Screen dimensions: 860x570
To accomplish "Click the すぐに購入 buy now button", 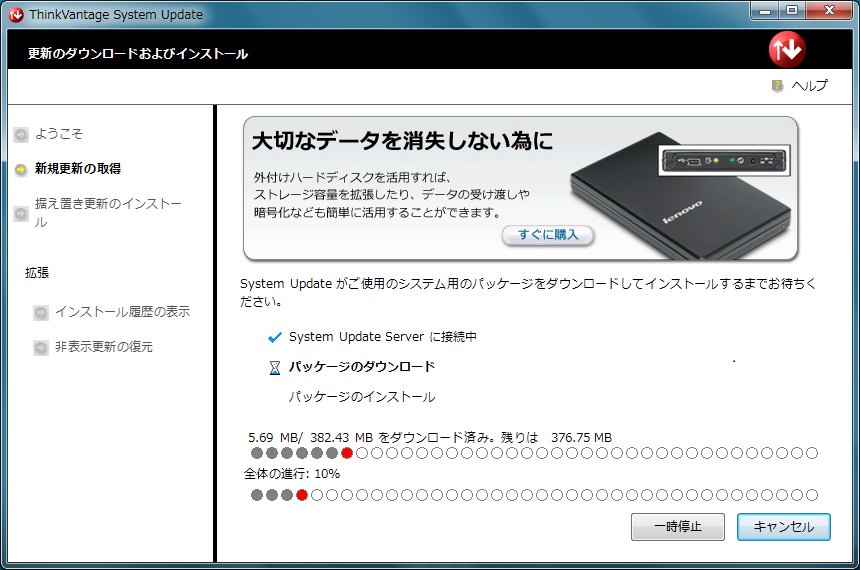I will pyautogui.click(x=548, y=235).
